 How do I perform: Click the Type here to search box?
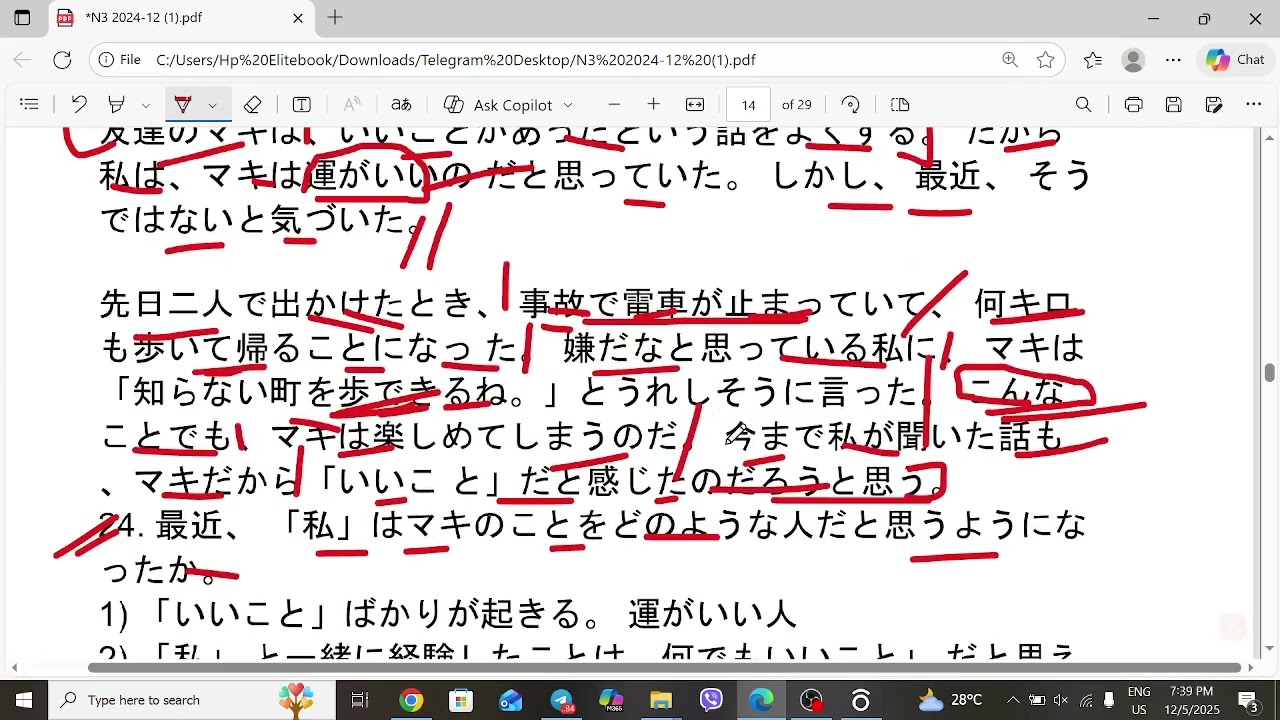pos(194,700)
